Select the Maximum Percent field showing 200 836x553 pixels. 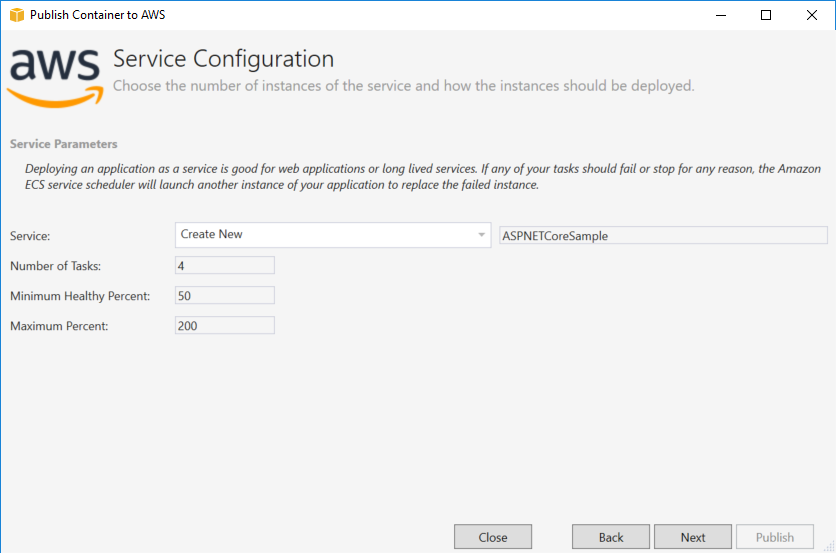coord(224,326)
